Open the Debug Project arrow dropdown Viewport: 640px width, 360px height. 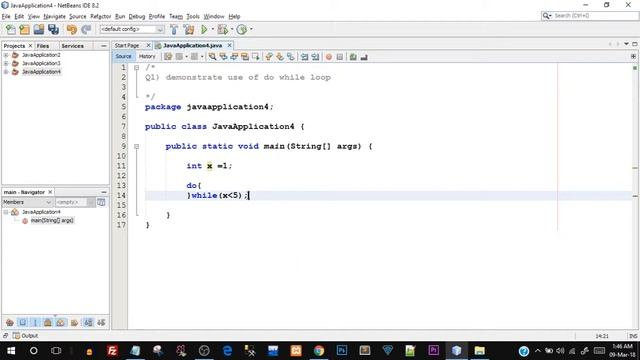pyautogui.click(x=231, y=29)
